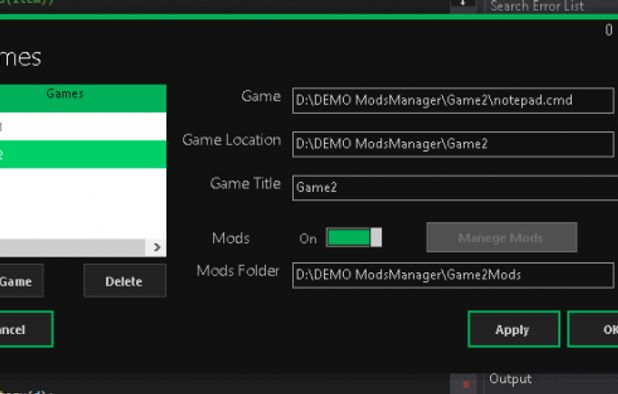Image resolution: width=618 pixels, height=394 pixels.
Task: Toggle the Mods On switch
Action: [354, 238]
